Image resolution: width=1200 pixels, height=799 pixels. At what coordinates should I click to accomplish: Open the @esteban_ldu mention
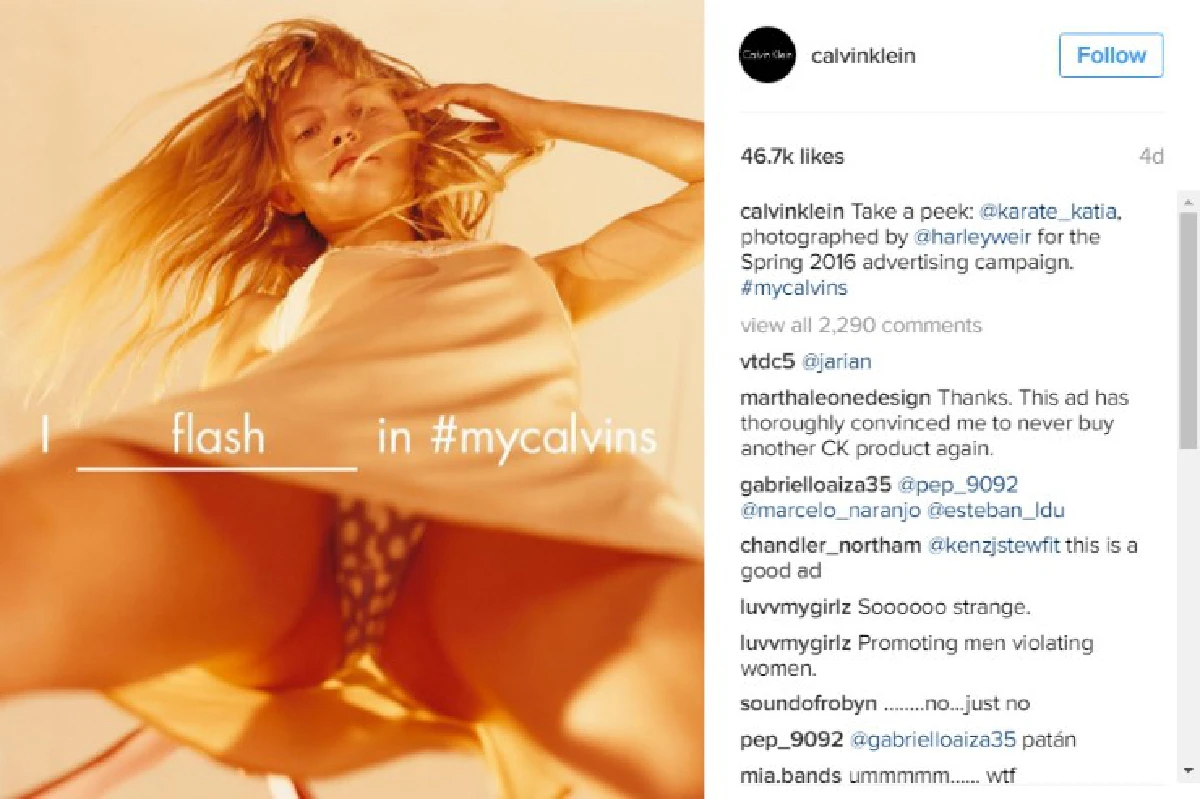tap(996, 511)
